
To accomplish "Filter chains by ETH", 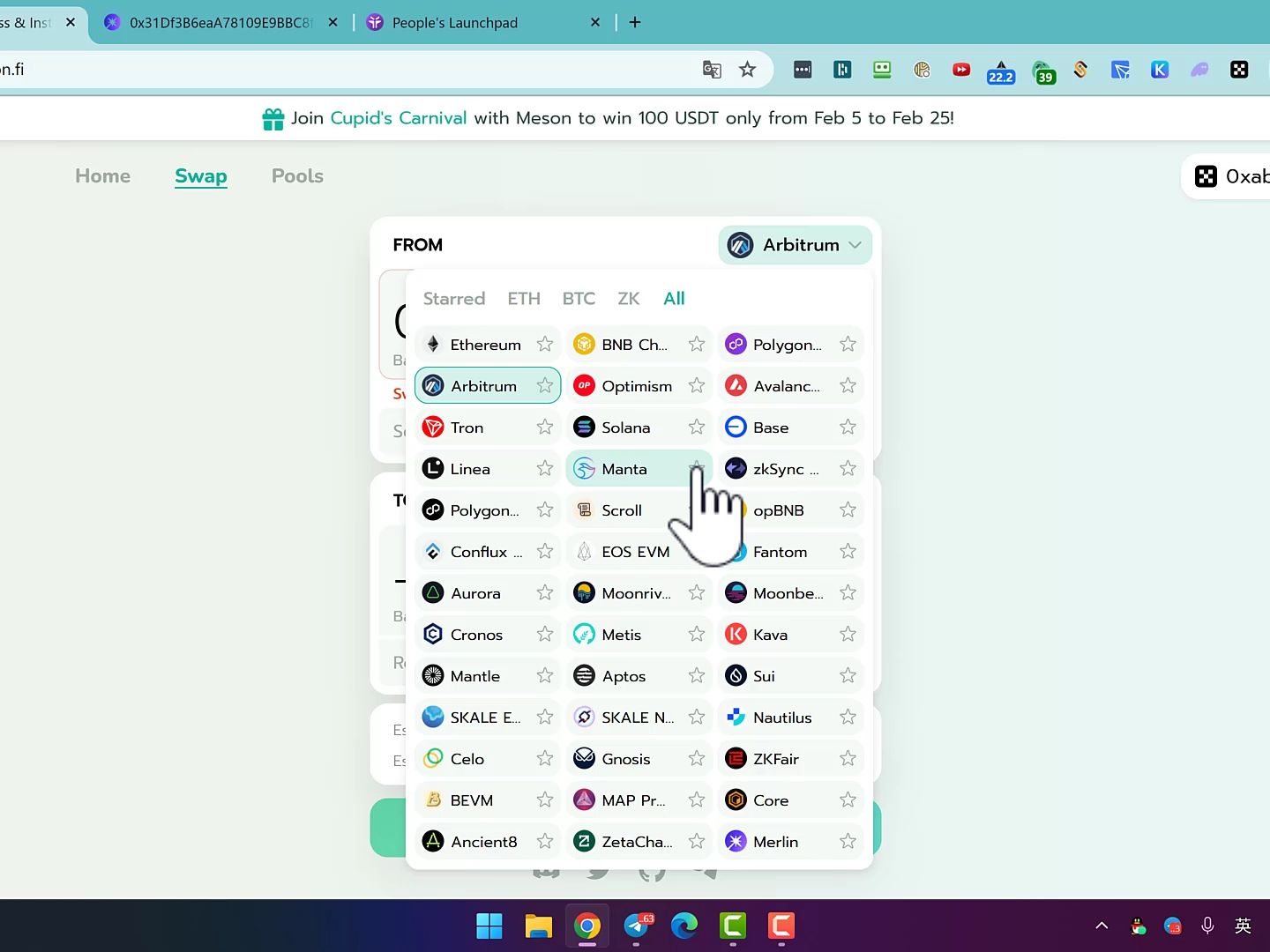I will (x=524, y=299).
